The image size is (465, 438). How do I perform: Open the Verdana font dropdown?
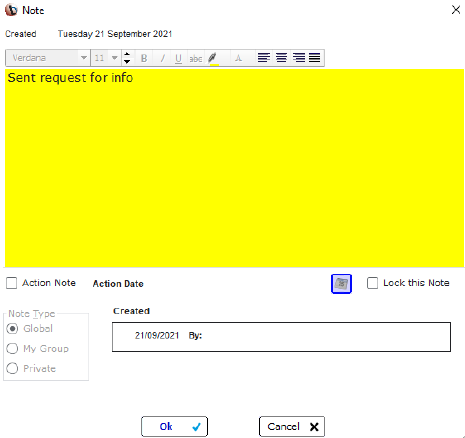click(84, 58)
